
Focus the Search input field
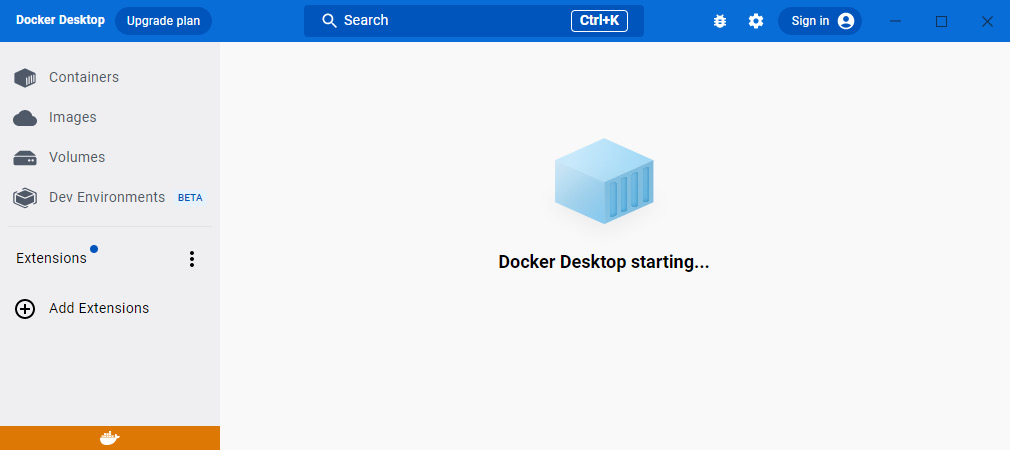(473, 21)
